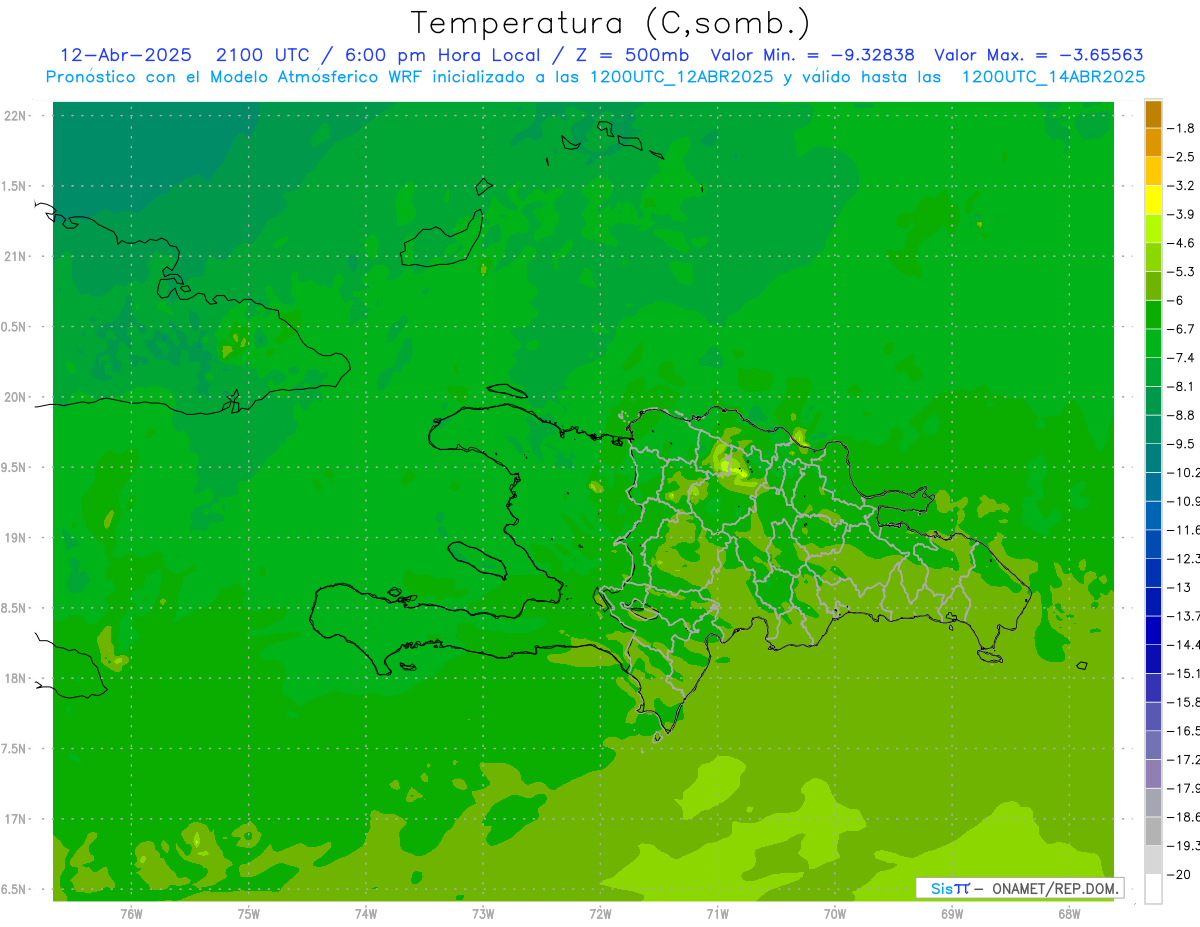Click the 76W longitude axis label
1200x927 pixels.
pyautogui.click(x=131, y=914)
